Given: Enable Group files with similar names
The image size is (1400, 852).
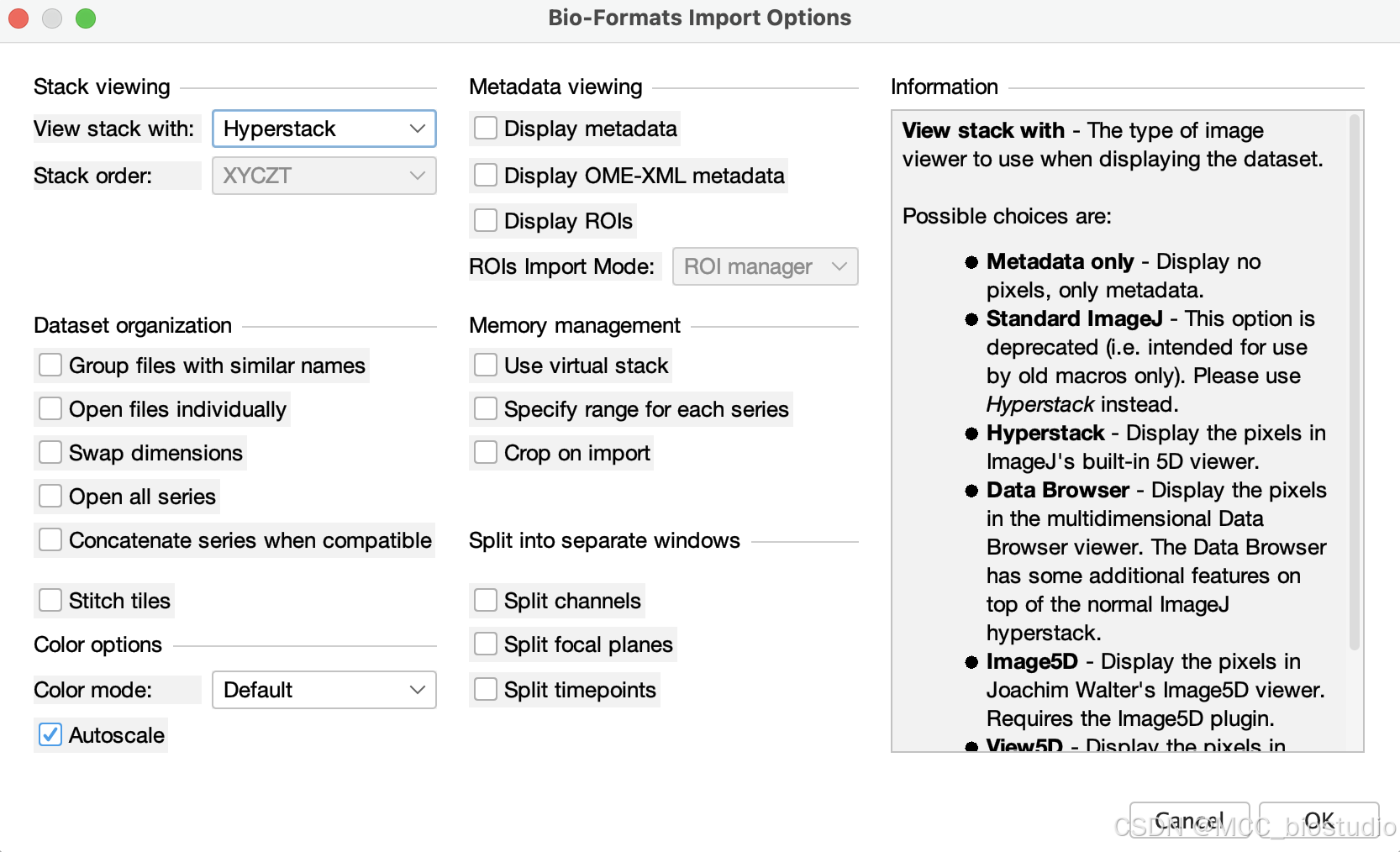Looking at the screenshot, I should 50,366.
